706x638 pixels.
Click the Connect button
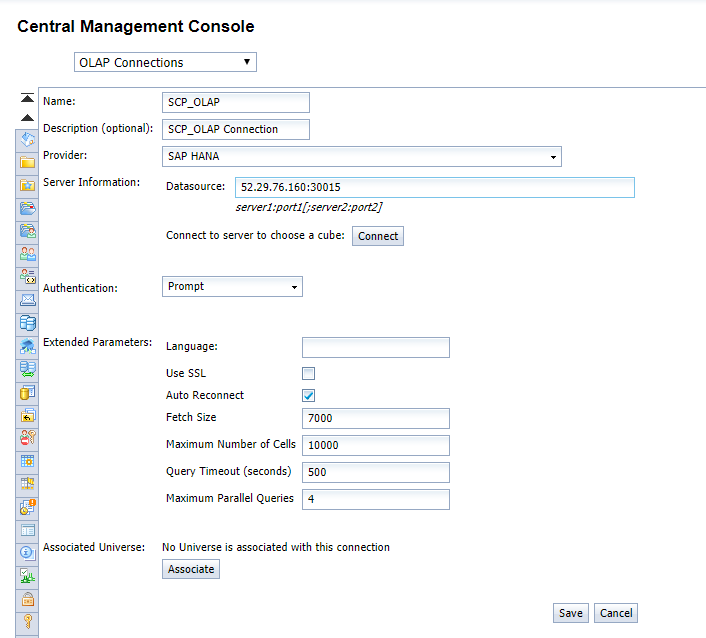pos(378,236)
